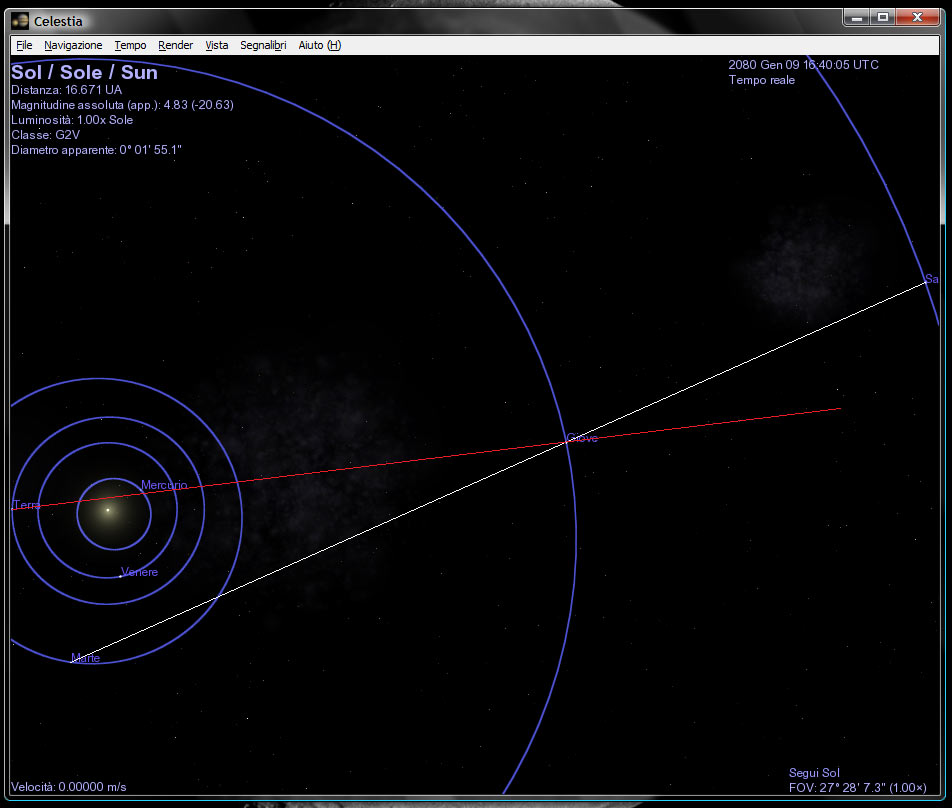Open the File menu
Image resolution: width=952 pixels, height=808 pixels.
coord(24,45)
